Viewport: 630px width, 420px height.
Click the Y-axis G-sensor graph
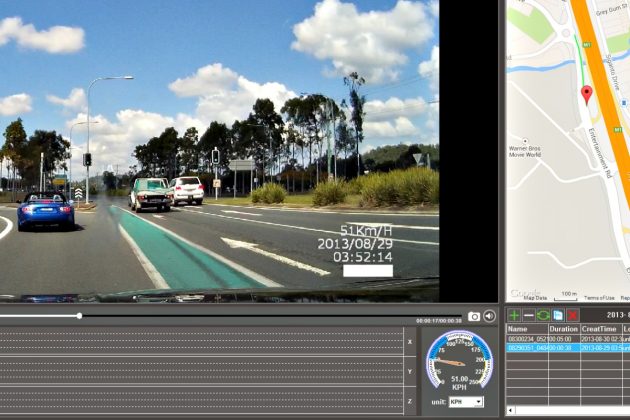point(202,371)
